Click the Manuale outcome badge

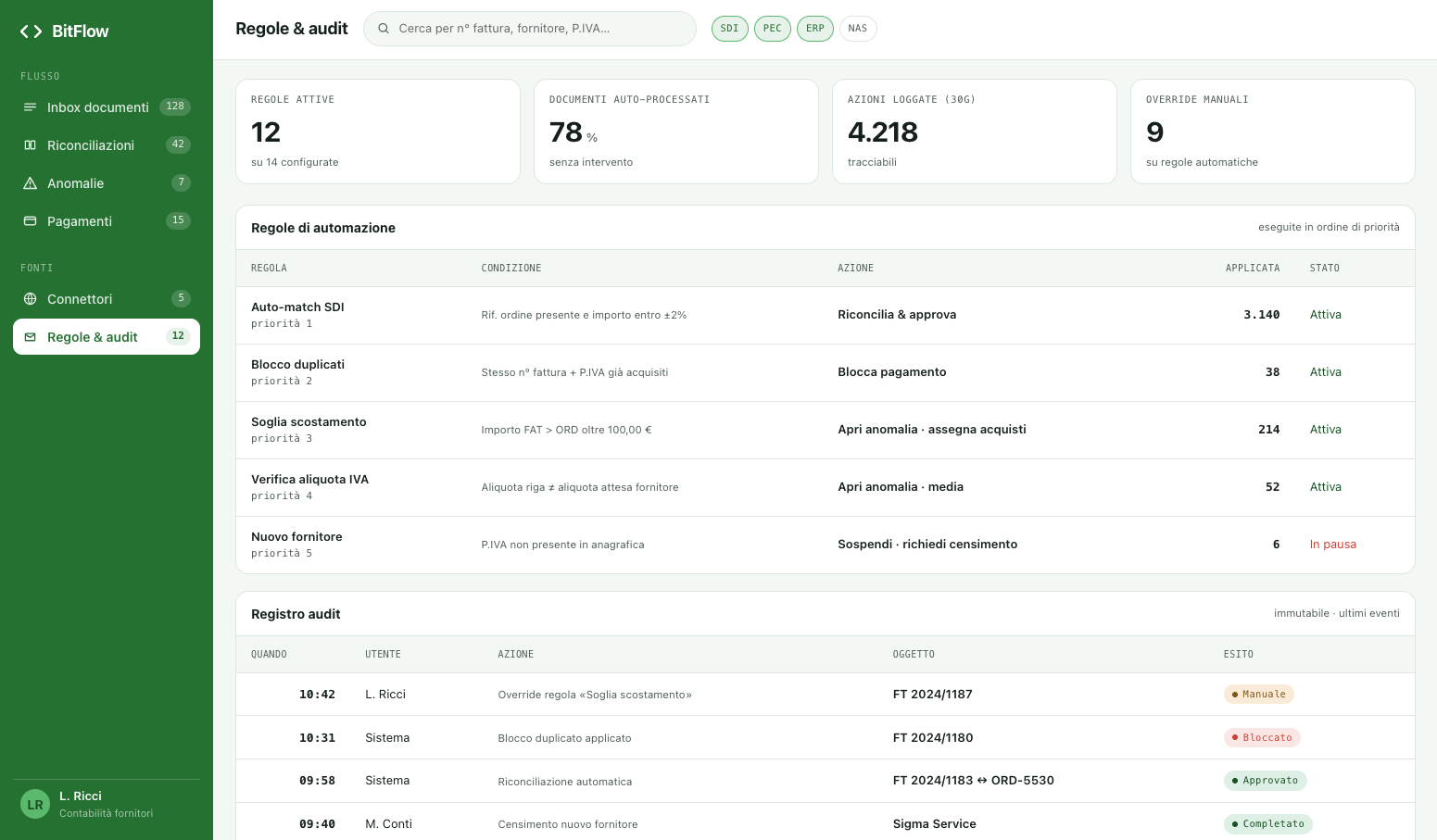[x=1259, y=695]
